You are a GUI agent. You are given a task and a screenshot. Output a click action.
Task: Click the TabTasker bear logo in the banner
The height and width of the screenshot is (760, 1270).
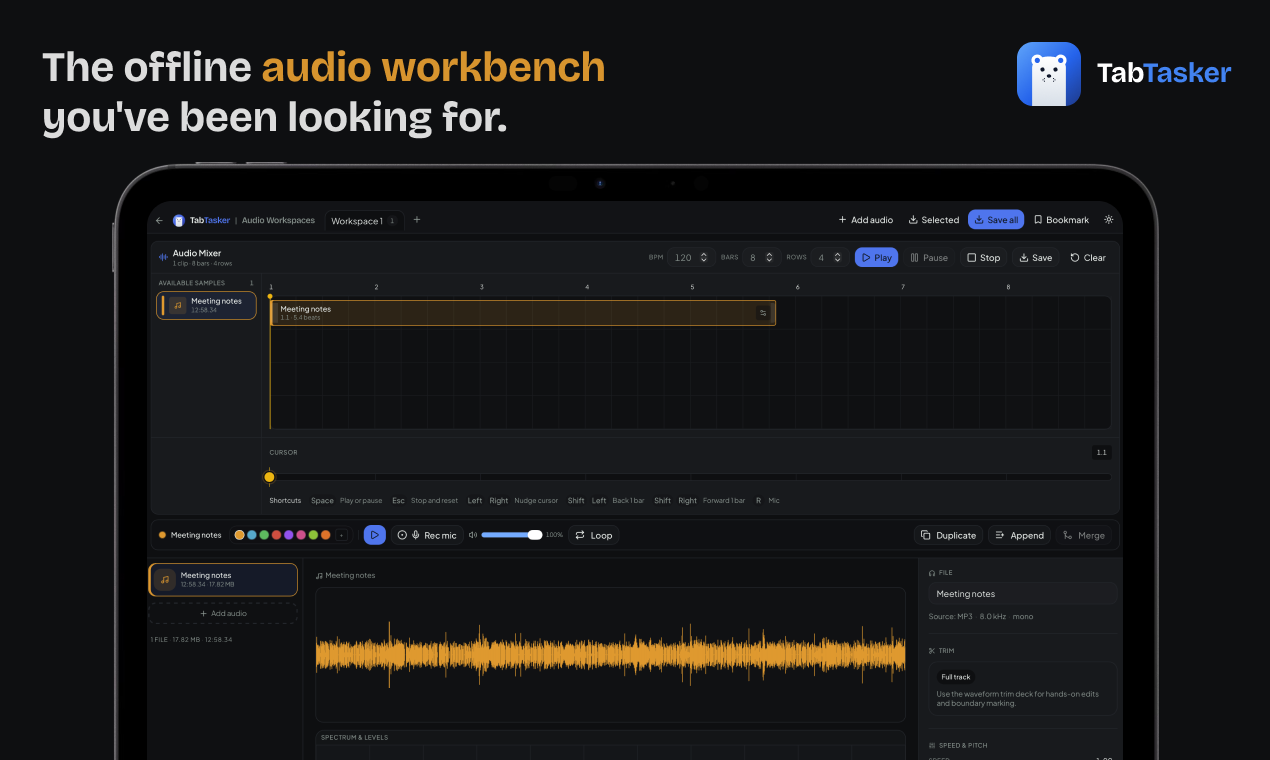1049,73
